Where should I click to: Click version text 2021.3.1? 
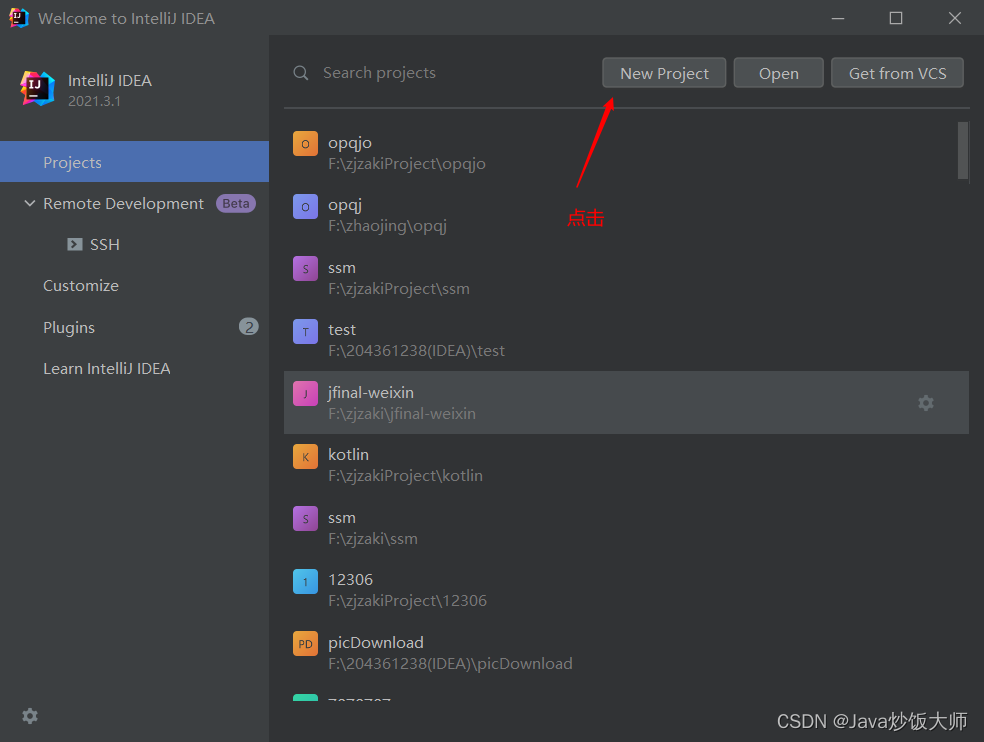[x=94, y=101]
